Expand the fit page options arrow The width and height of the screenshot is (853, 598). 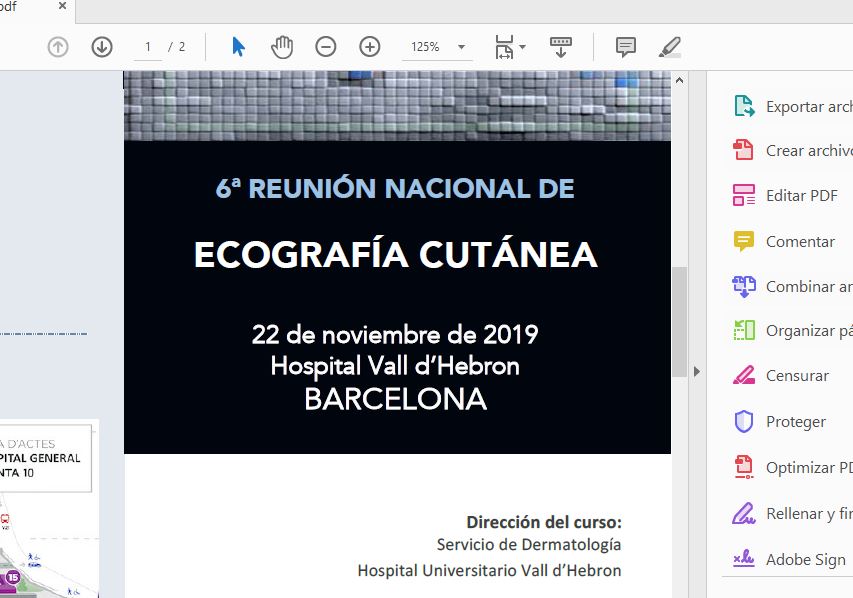coord(523,47)
